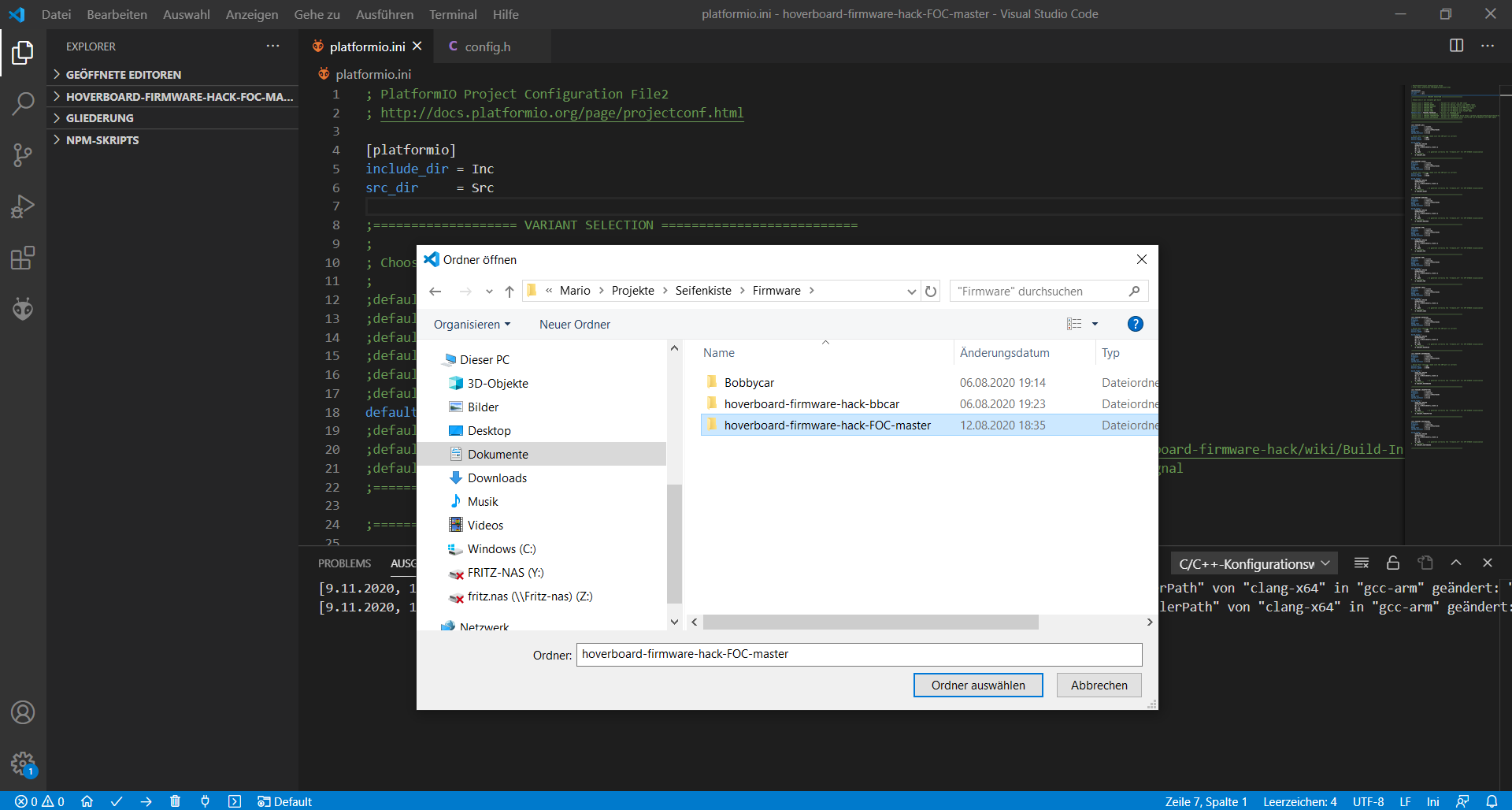Expand the GLIEDERUNG section
The image size is (1512, 810).
point(100,118)
